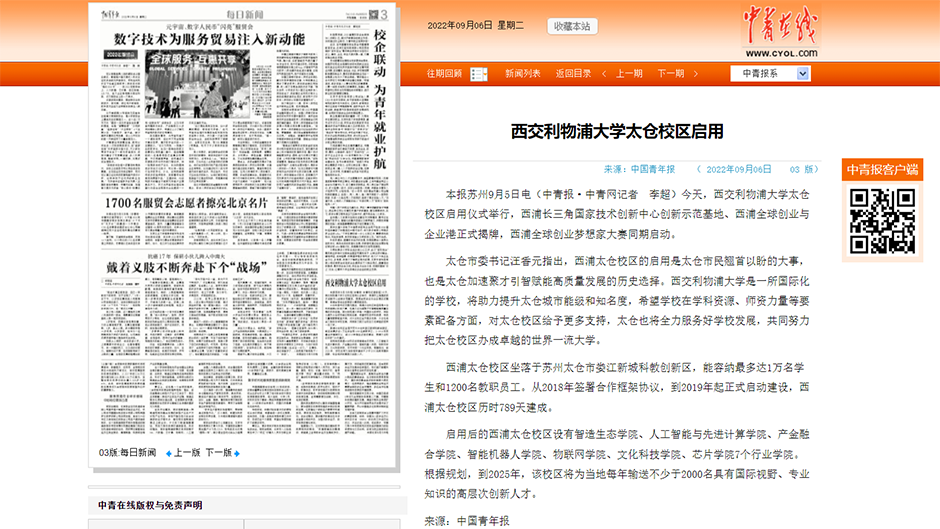Click 03版:每日新闻 label
Screen dimensions: 940x529
[x=127, y=453]
